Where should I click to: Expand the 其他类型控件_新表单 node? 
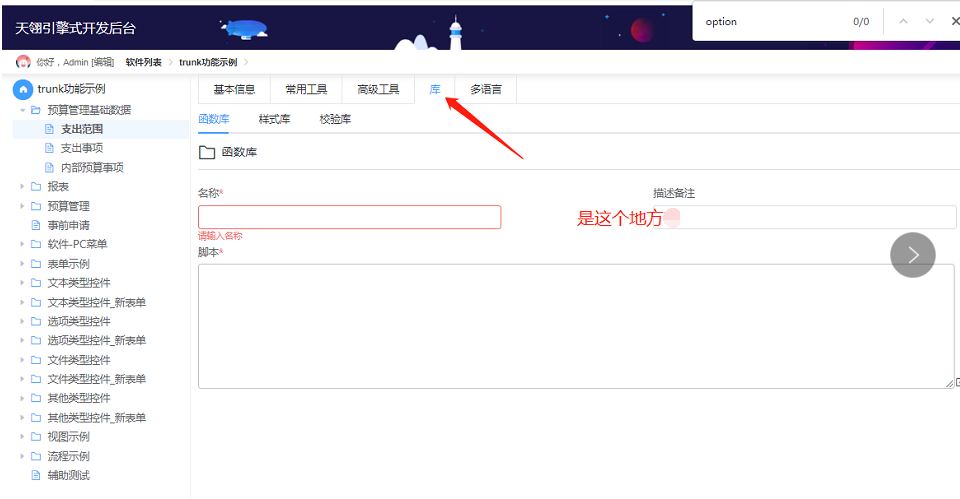(23, 418)
